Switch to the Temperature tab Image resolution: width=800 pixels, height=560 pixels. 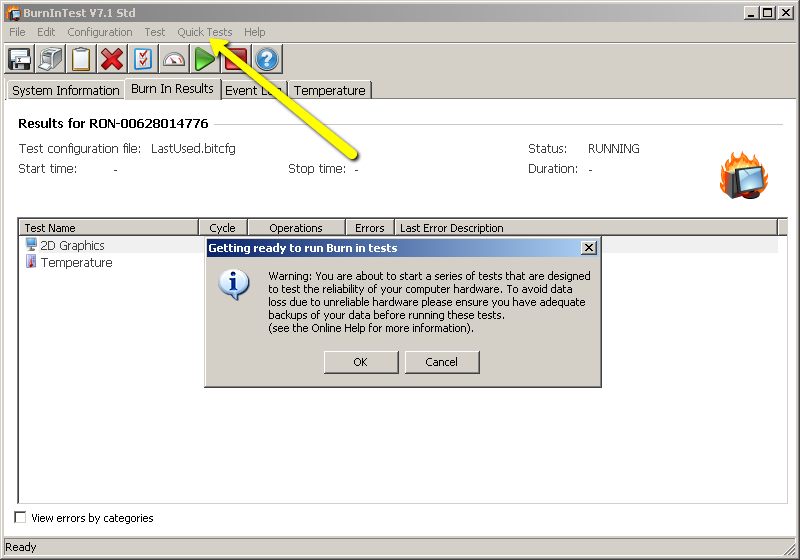coord(330,90)
